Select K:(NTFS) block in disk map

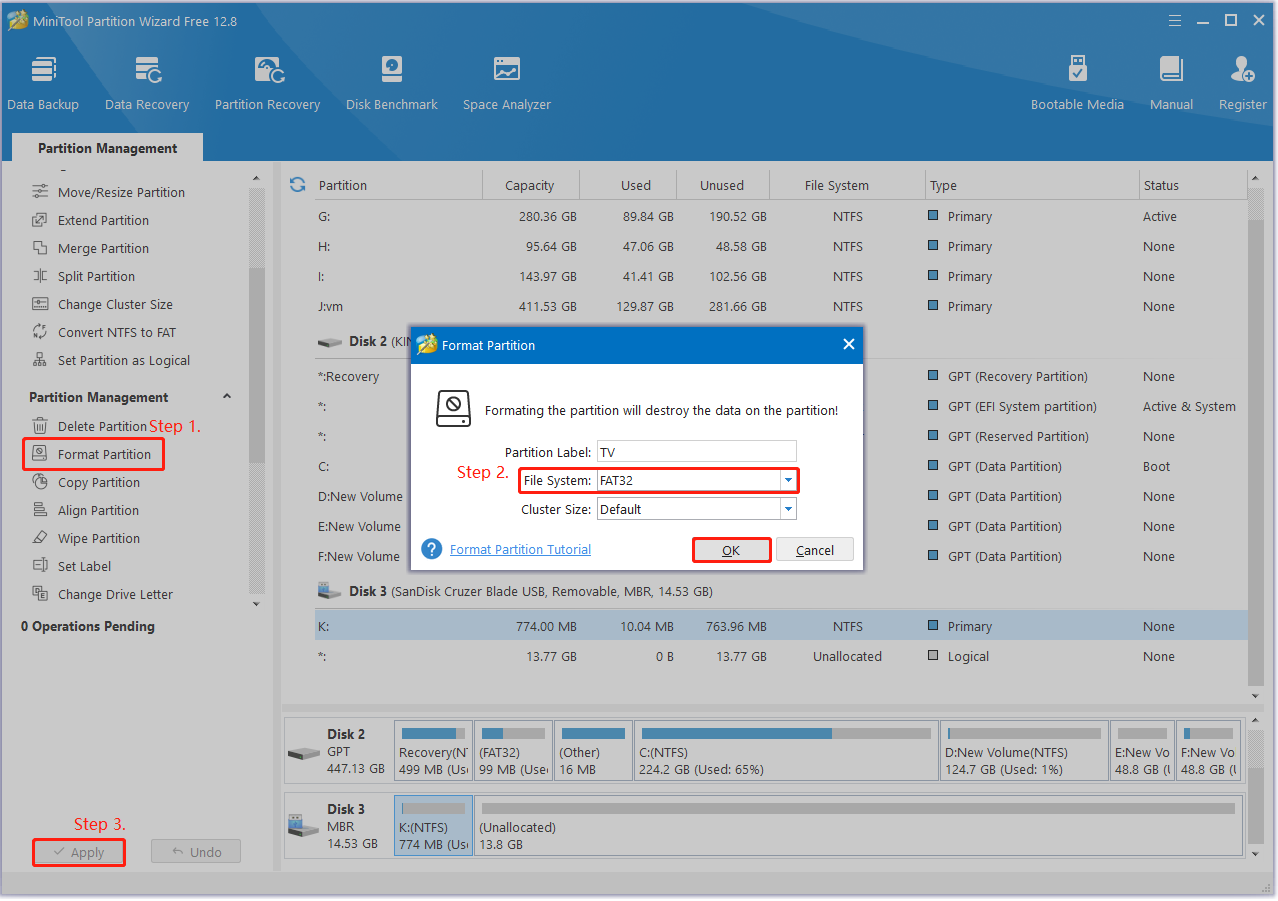pyautogui.click(x=433, y=826)
